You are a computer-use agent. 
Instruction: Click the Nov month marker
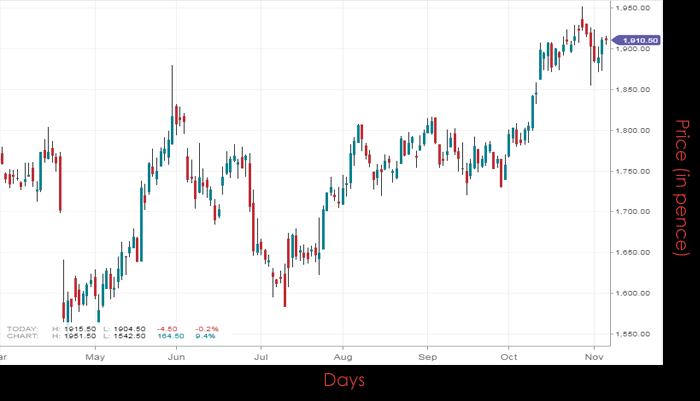point(592,355)
